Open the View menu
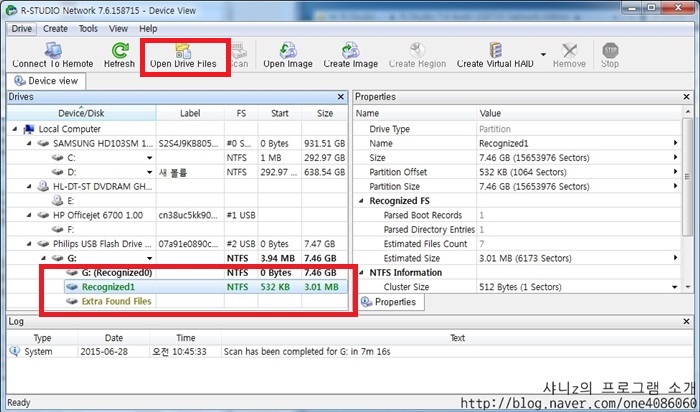This screenshot has width=700, height=412. point(118,29)
